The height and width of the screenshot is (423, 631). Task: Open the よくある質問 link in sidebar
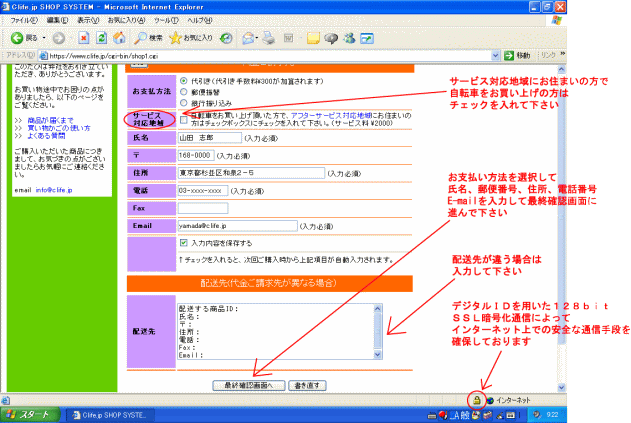[x=45, y=134]
